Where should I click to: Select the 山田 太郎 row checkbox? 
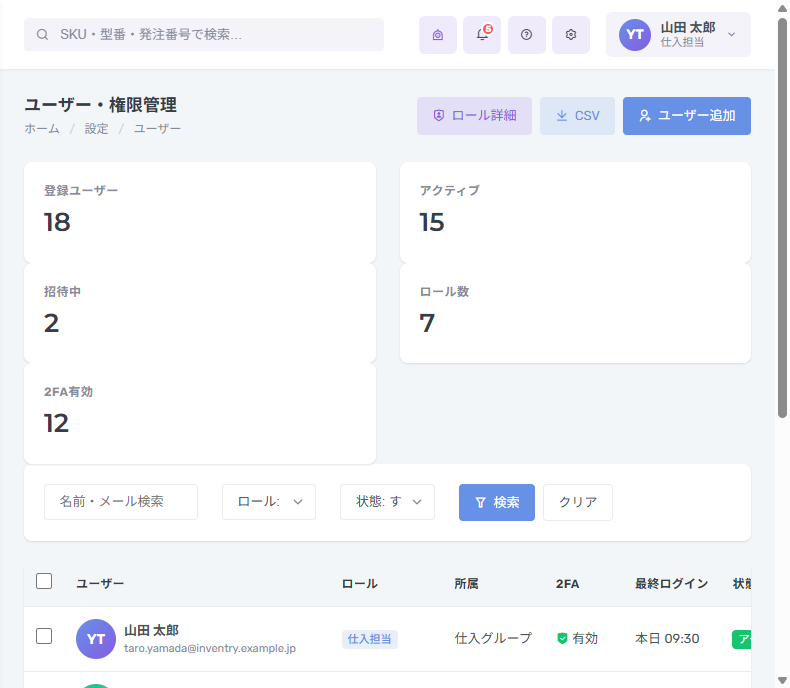coord(44,636)
